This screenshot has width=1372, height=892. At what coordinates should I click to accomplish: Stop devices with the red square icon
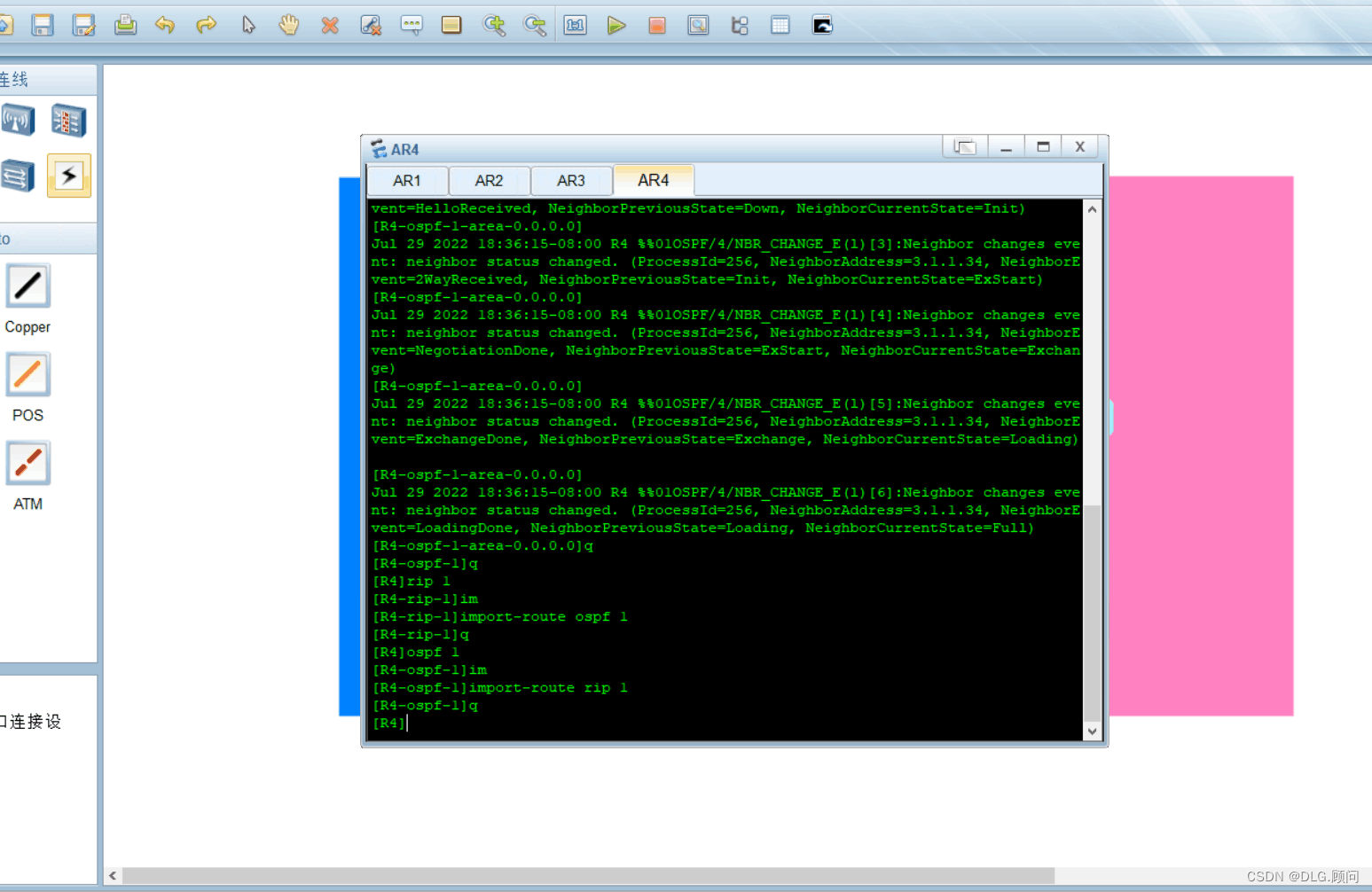pos(657,25)
